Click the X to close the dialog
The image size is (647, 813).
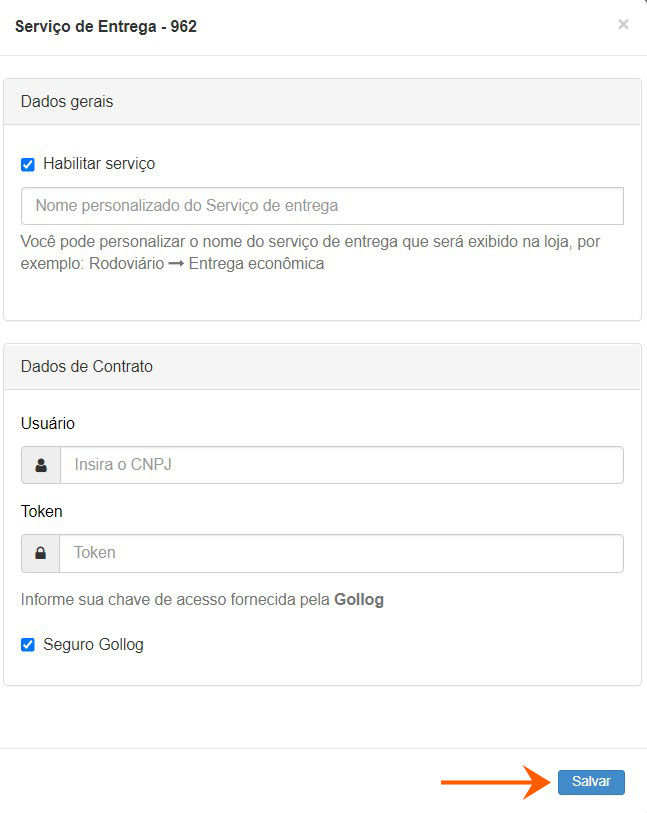point(623,24)
